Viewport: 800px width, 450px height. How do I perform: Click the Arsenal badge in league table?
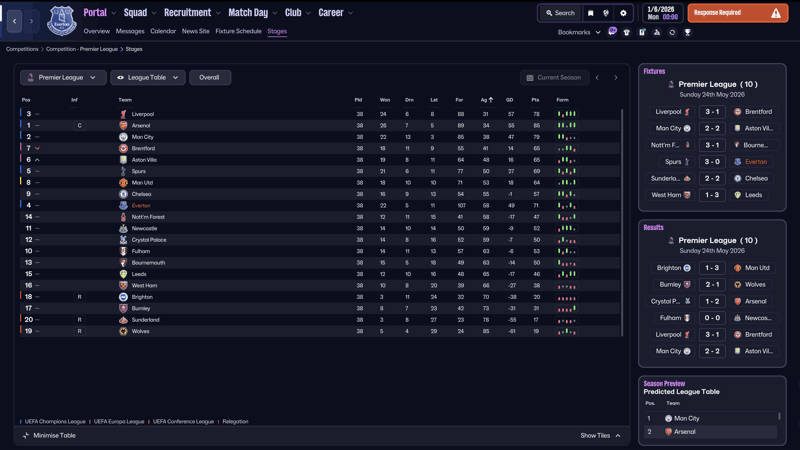123,126
